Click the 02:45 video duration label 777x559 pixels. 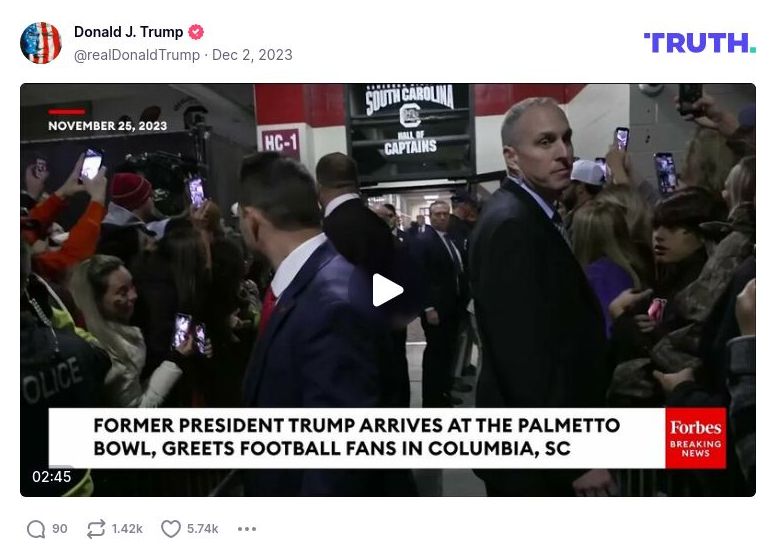click(52, 477)
